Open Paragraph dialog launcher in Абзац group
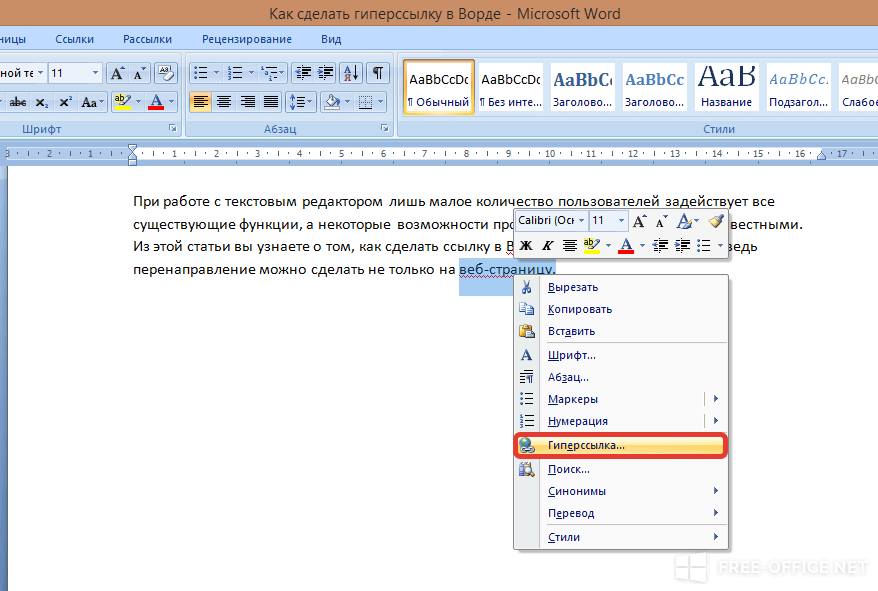The height and width of the screenshot is (591, 878). [x=385, y=128]
